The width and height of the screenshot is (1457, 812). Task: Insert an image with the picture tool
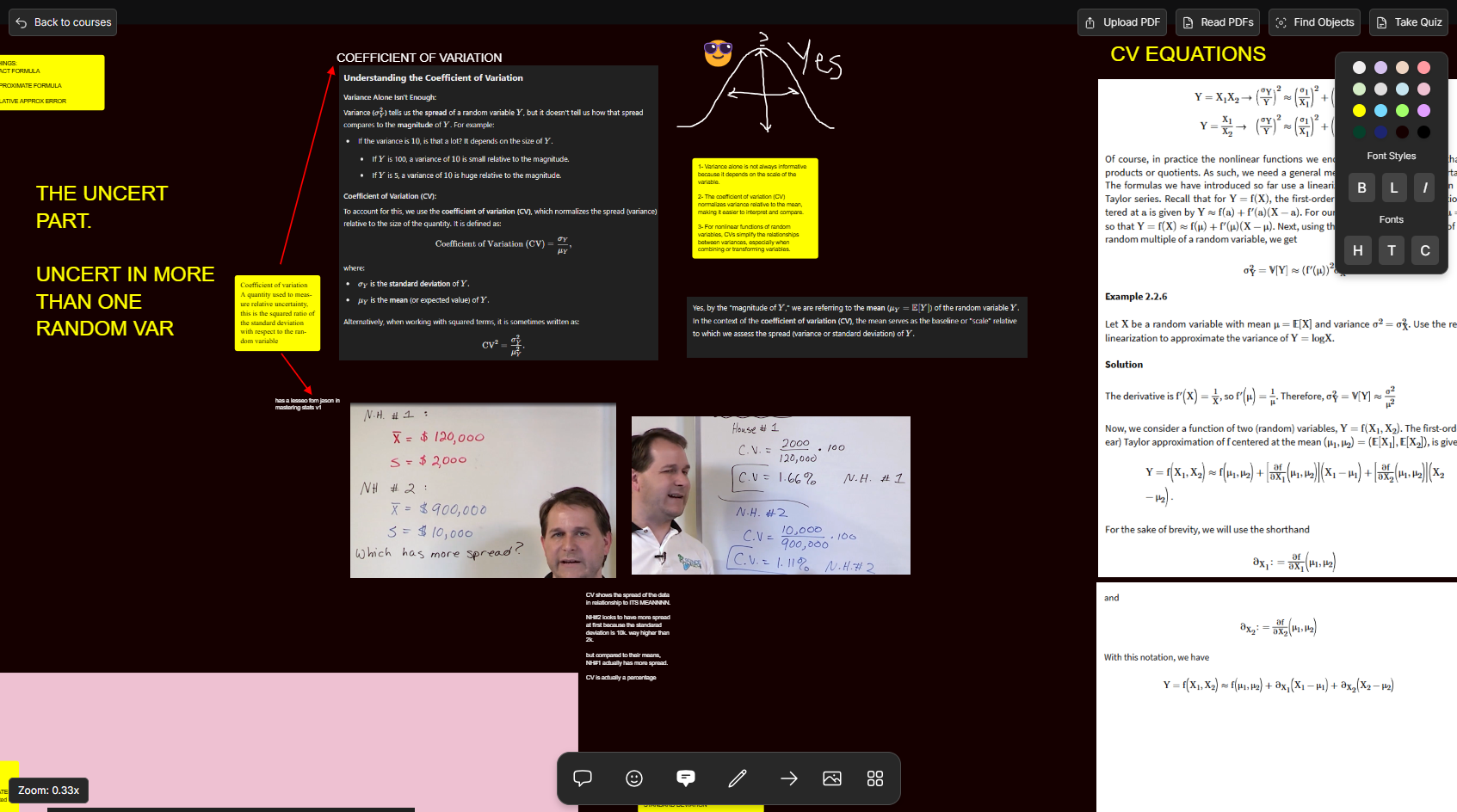(x=831, y=778)
